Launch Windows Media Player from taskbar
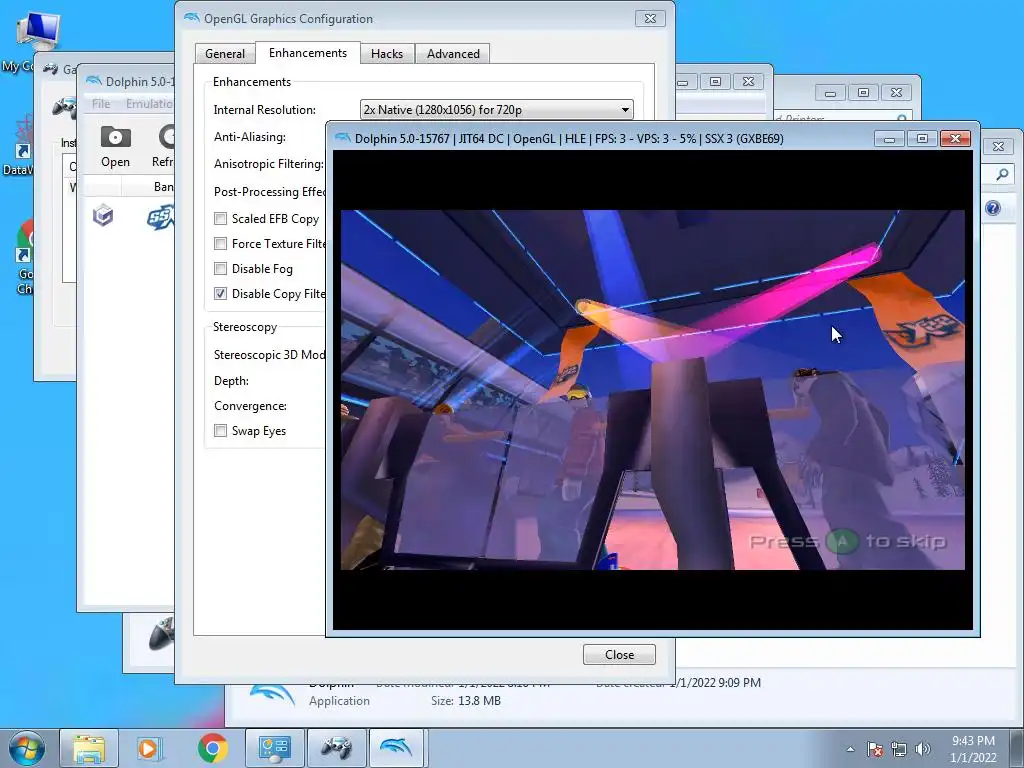The width and height of the screenshot is (1024, 768). coord(148,748)
